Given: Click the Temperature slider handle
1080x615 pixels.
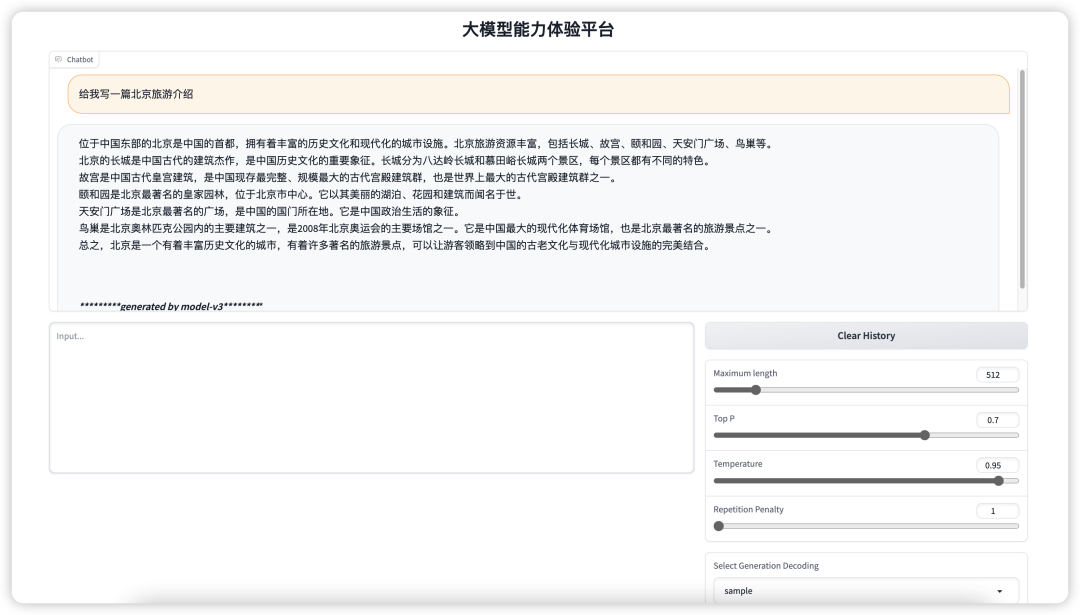Looking at the screenshot, I should coord(998,480).
